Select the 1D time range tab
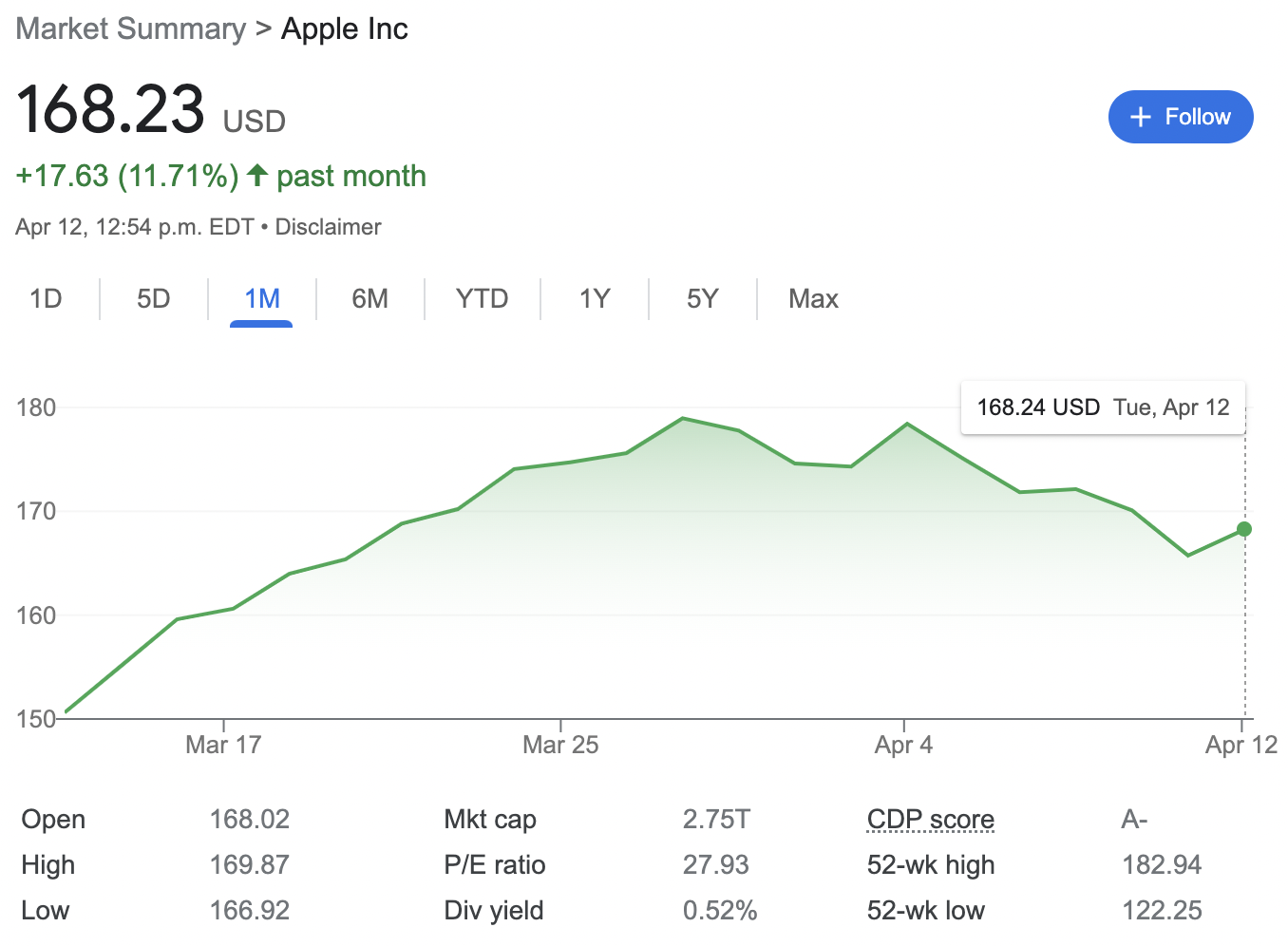 (46, 299)
